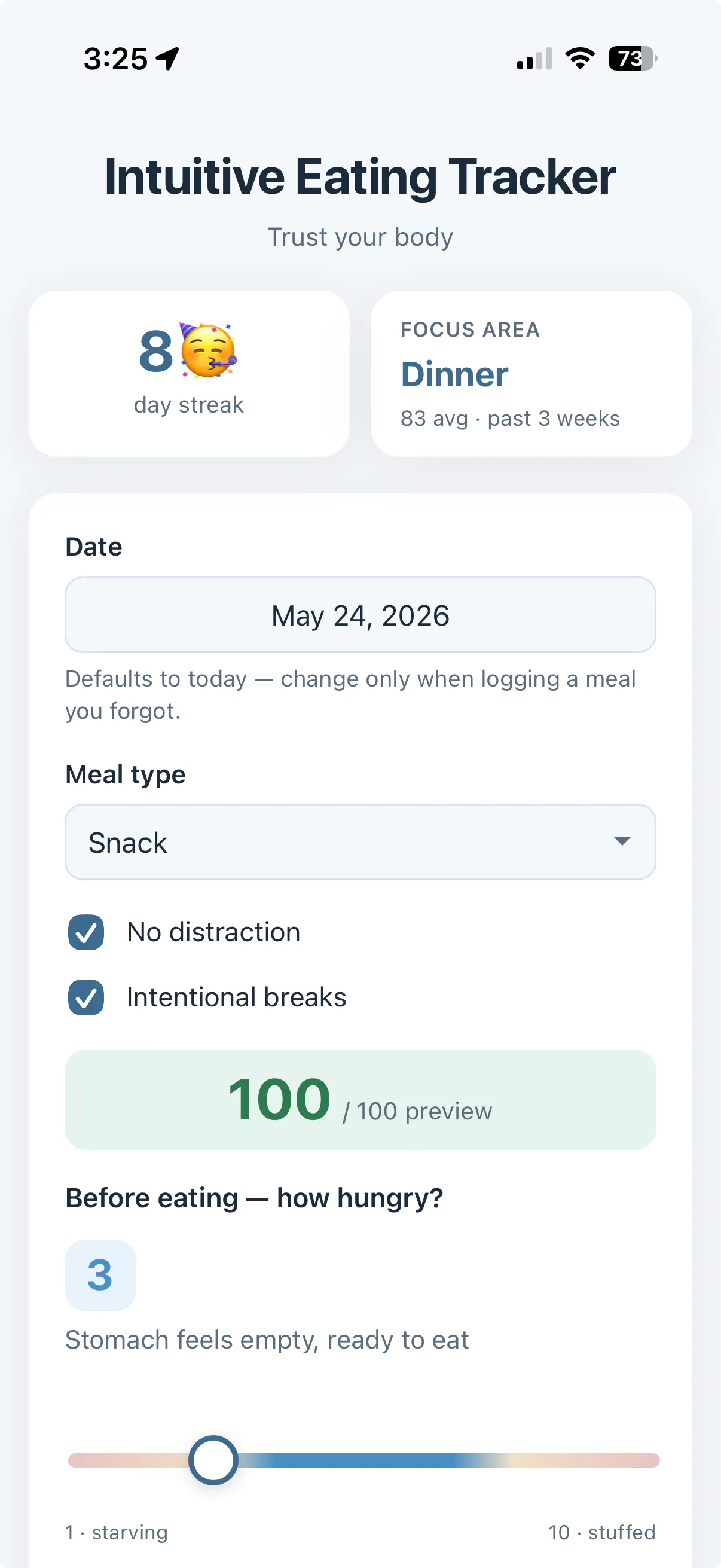
Task: Open the Meal type Snack dropdown
Action: [x=360, y=842]
